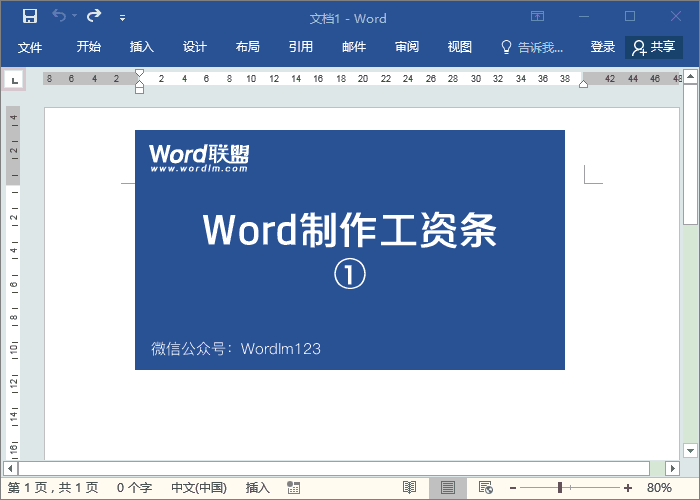
Task: Select the 引用 ribbon tab
Action: click(x=300, y=47)
